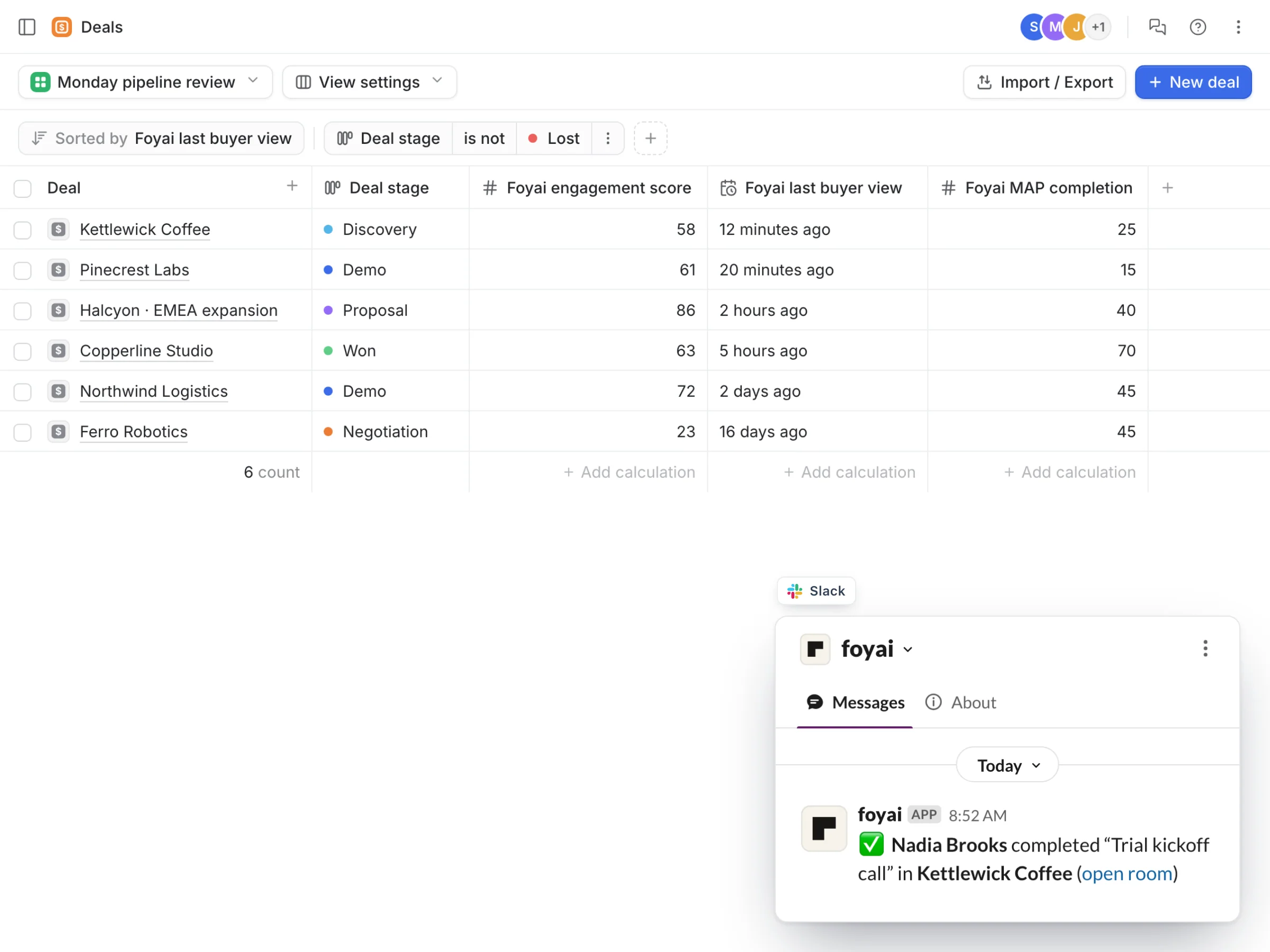Image resolution: width=1270 pixels, height=952 pixels.
Task: Click the foyai header logo in Slack card
Action: point(815,649)
